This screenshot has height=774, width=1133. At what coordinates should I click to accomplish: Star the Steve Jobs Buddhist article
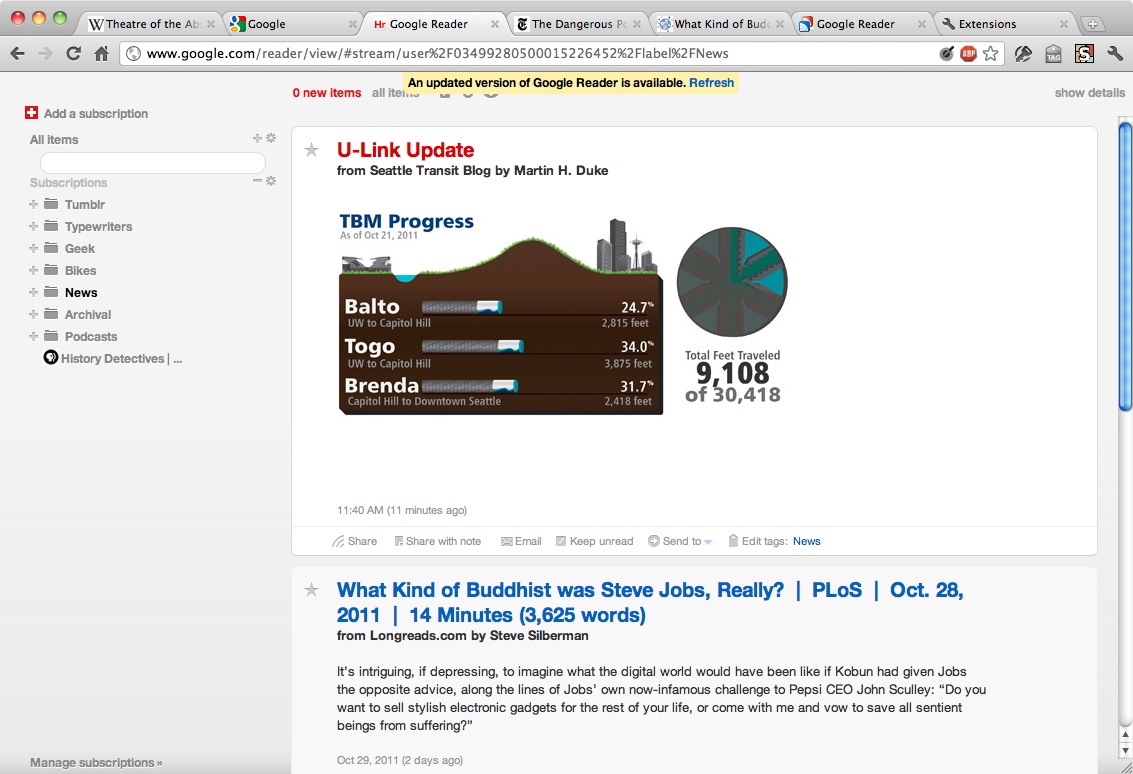(311, 590)
